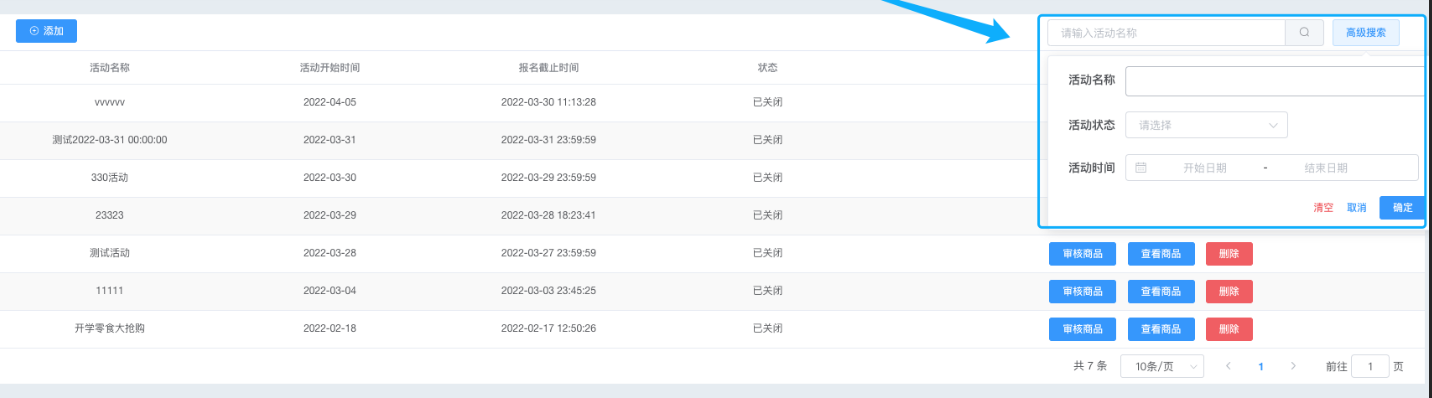The height and width of the screenshot is (398, 1432).
Task: Click 删除 for the 开学零食大抢购 row
Action: click(x=1229, y=329)
